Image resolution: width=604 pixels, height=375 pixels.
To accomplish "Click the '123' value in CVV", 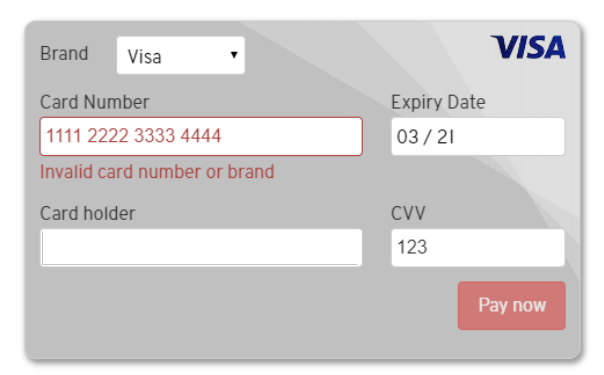I will [x=412, y=247].
